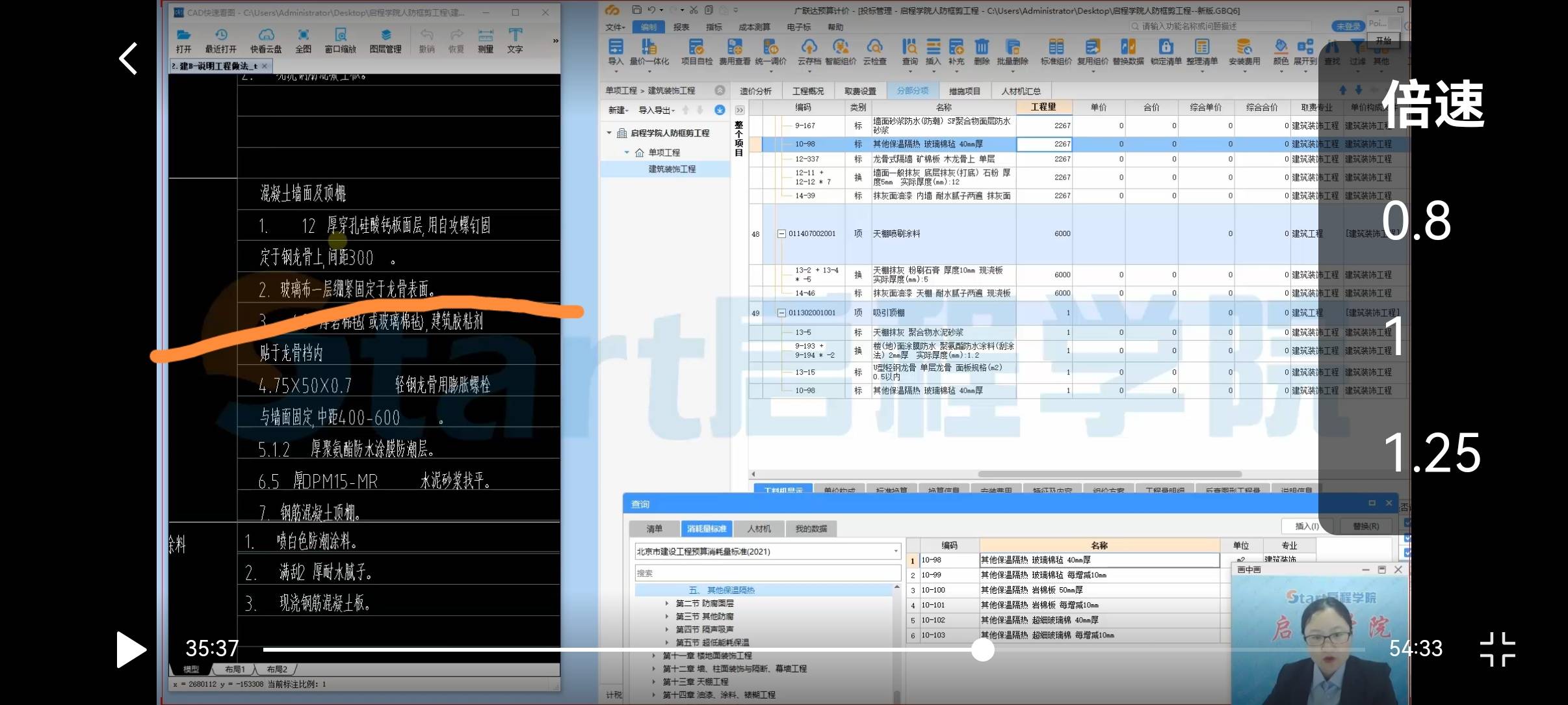1568x705 pixels.
Task: Click 替换数据 replace data icon
Action: [1129, 52]
